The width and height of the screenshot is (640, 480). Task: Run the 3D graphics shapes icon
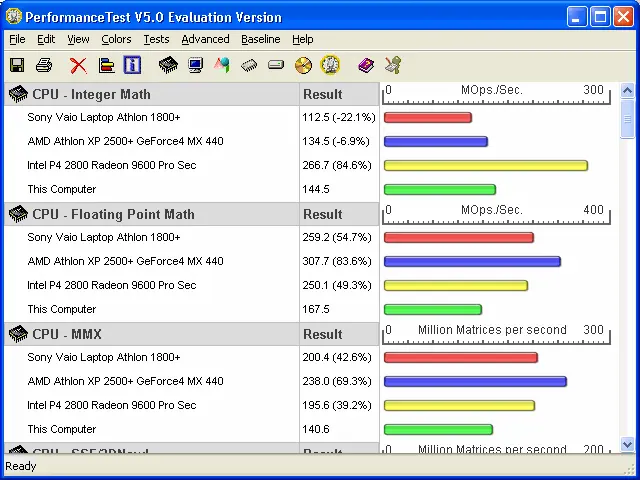tap(222, 65)
